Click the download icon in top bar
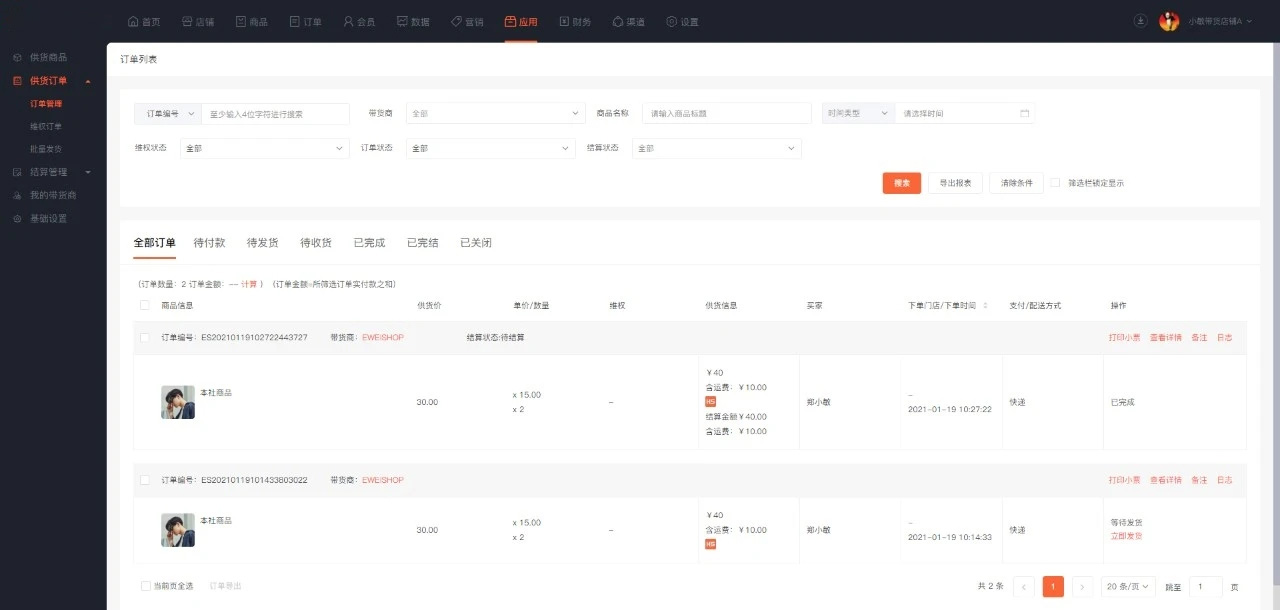 point(1141,21)
